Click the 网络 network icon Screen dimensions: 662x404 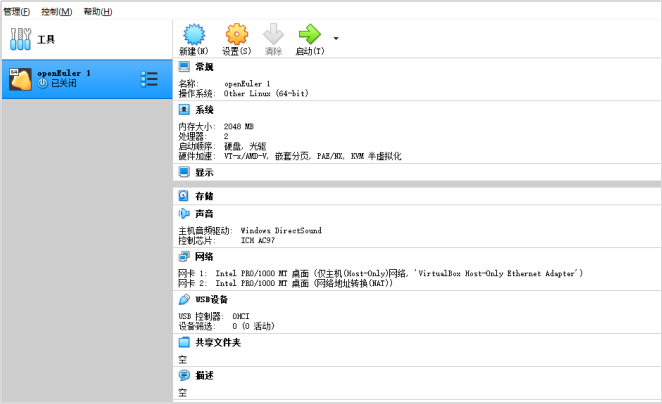point(184,256)
